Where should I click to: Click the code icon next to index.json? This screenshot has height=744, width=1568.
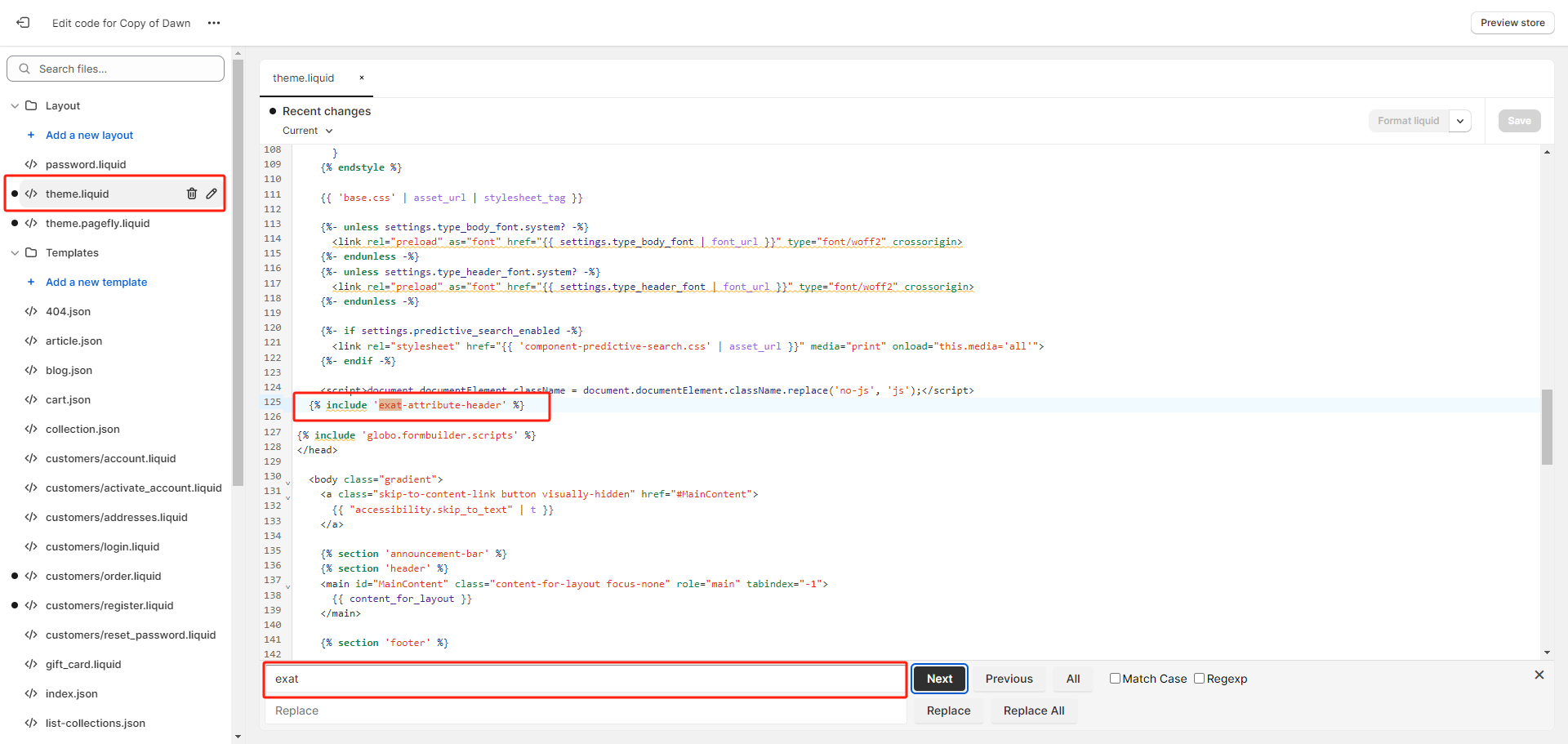pyautogui.click(x=31, y=693)
